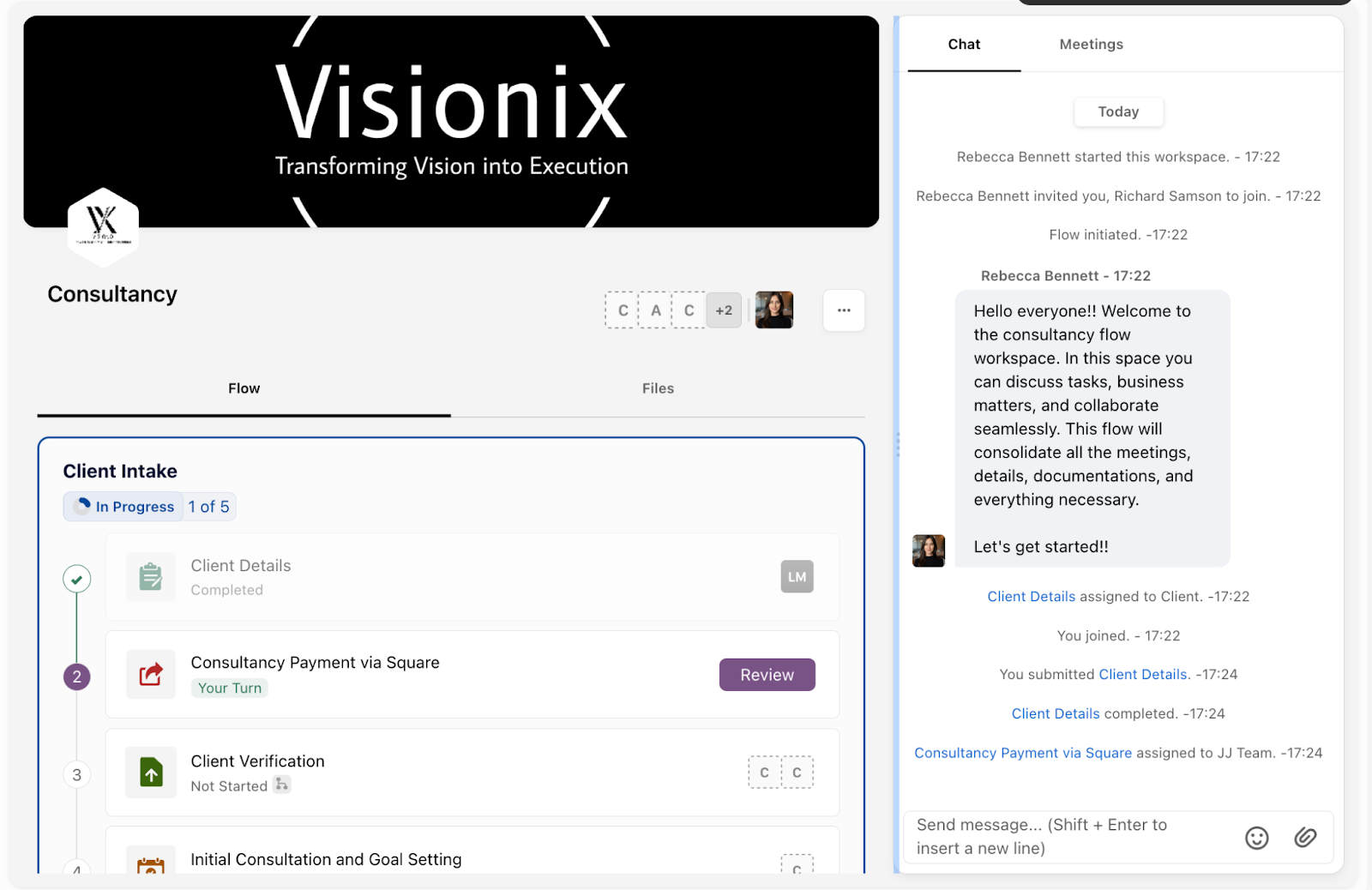Click Client Verification step title
Viewport: 1372px width, 890px height.
point(257,761)
